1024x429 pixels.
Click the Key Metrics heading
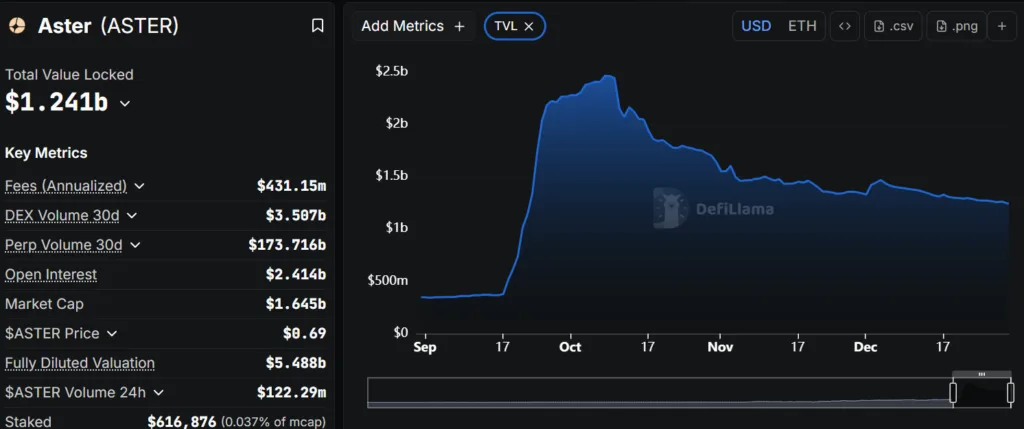pos(46,153)
